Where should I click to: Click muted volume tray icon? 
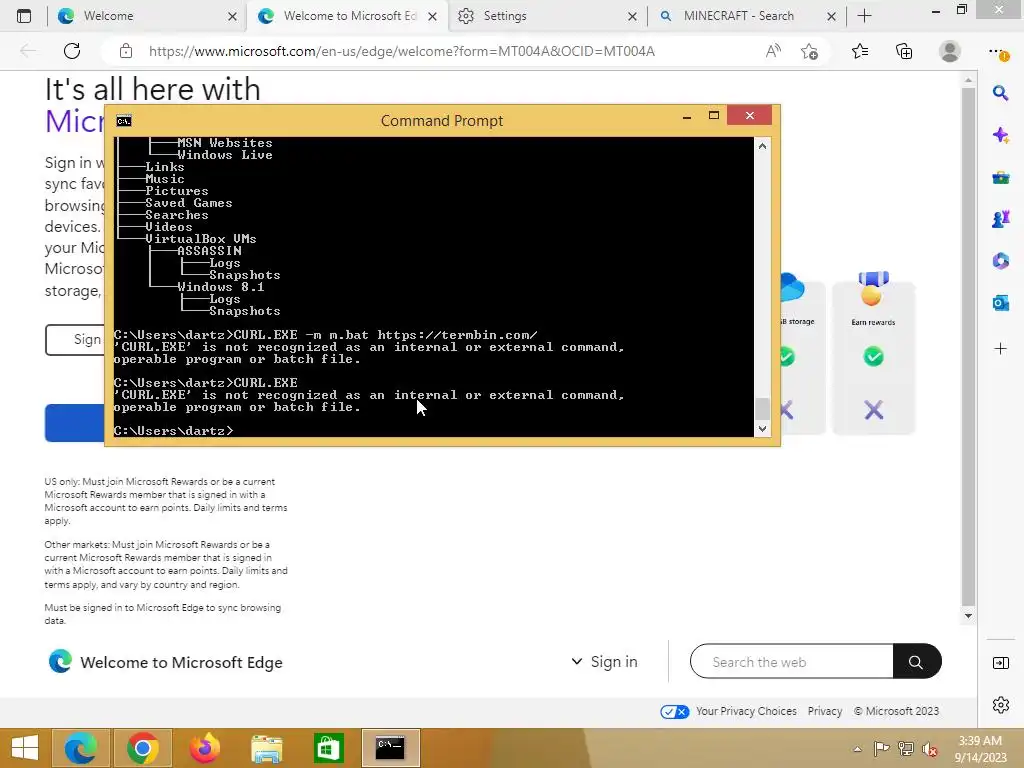929,748
